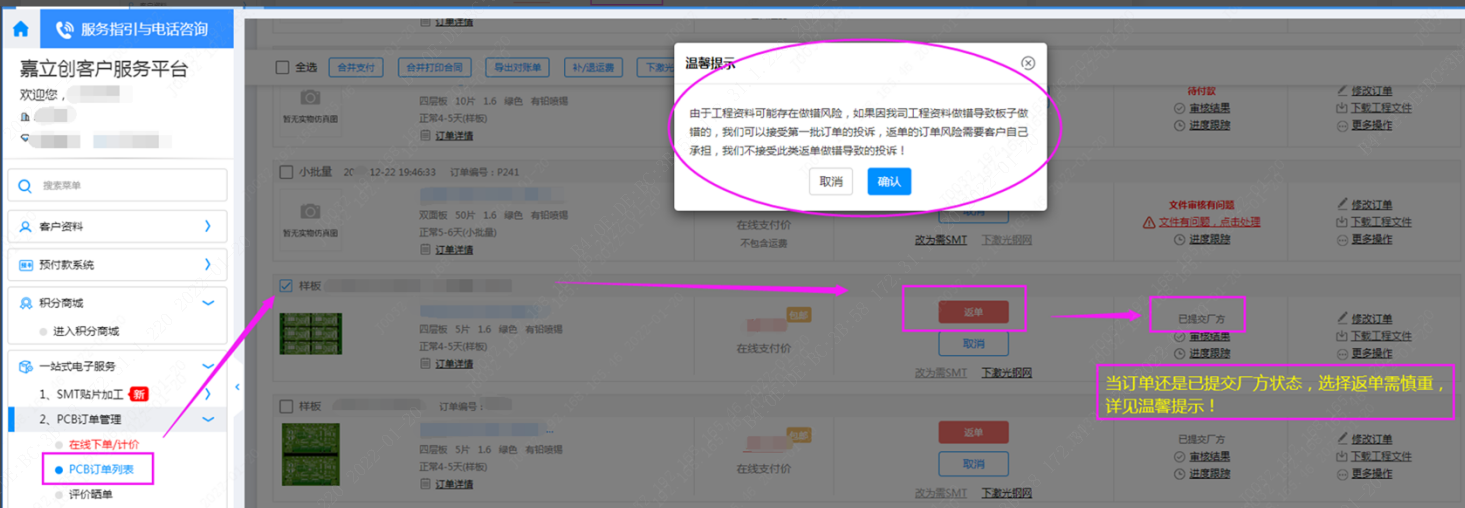Close the 温馨提示 dialog with X icon
The width and height of the screenshot is (1465, 508).
coord(1027,63)
